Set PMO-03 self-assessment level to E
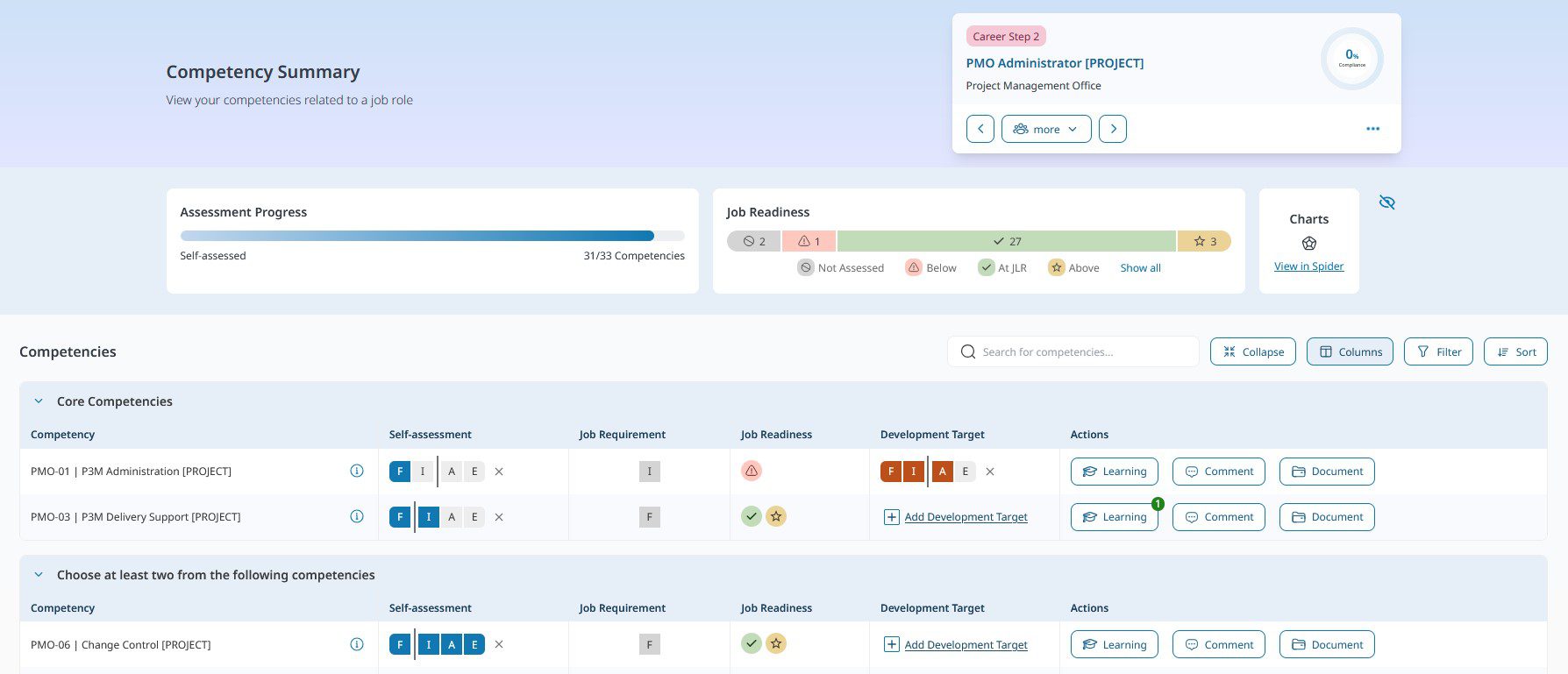The height and width of the screenshot is (674, 1568). [x=474, y=517]
